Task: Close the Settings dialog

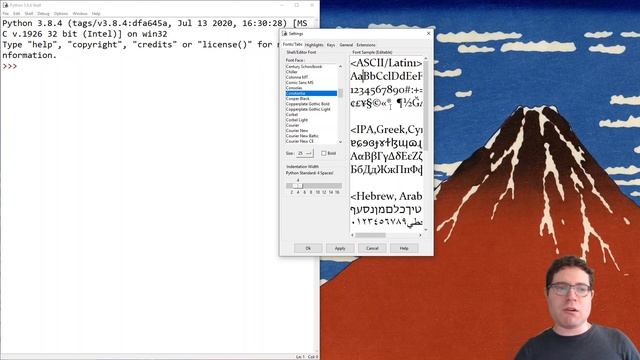Action: tap(428, 33)
